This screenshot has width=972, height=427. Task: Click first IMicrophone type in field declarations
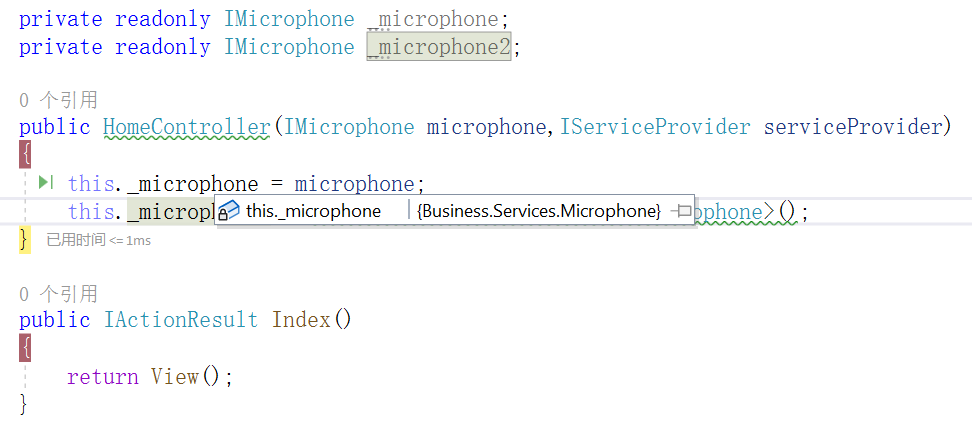(x=289, y=18)
